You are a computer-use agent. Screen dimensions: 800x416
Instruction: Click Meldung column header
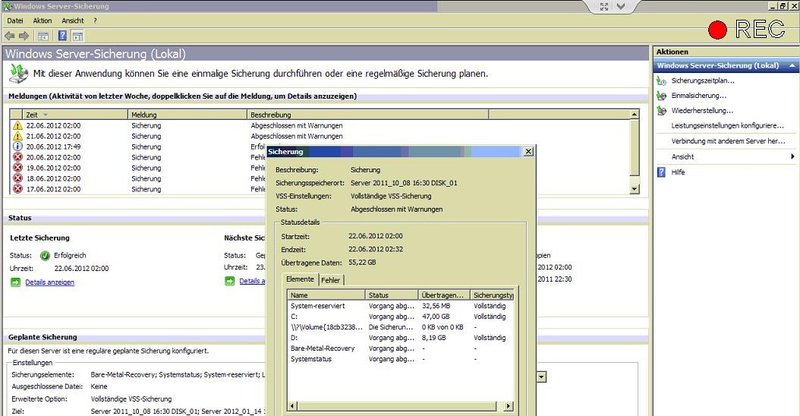(187, 115)
